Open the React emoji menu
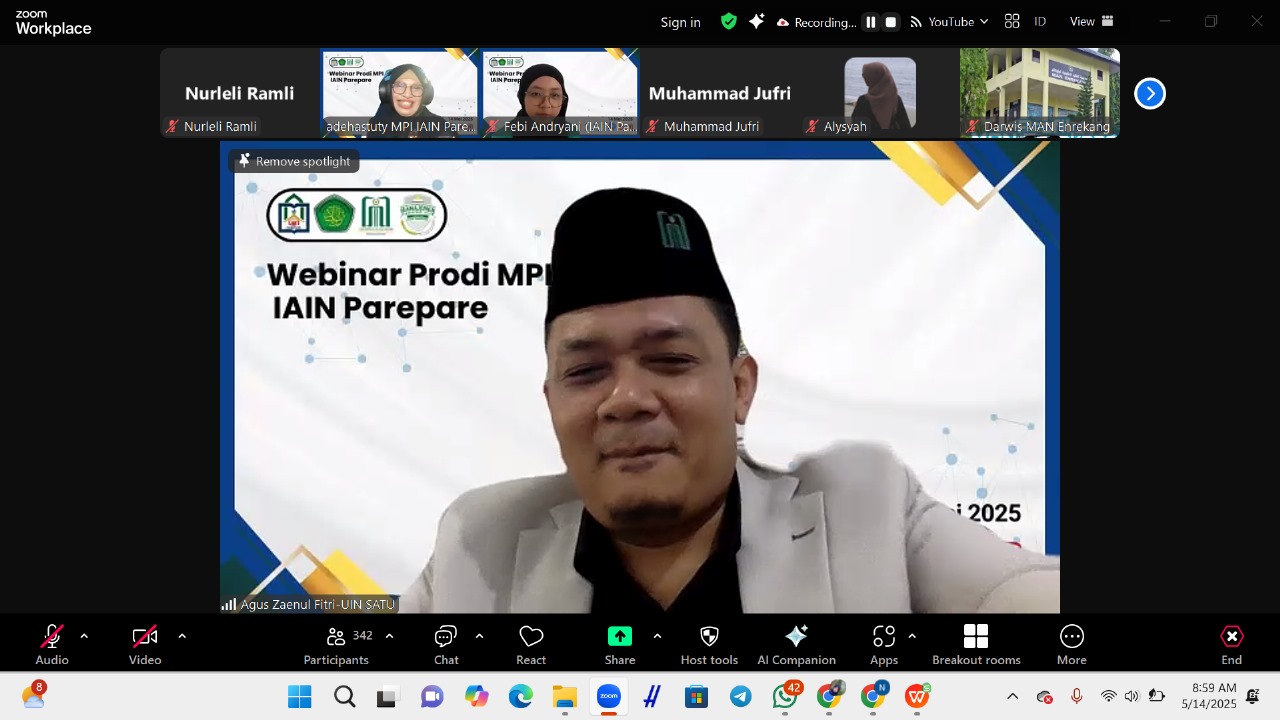The image size is (1280, 720). coord(531,644)
